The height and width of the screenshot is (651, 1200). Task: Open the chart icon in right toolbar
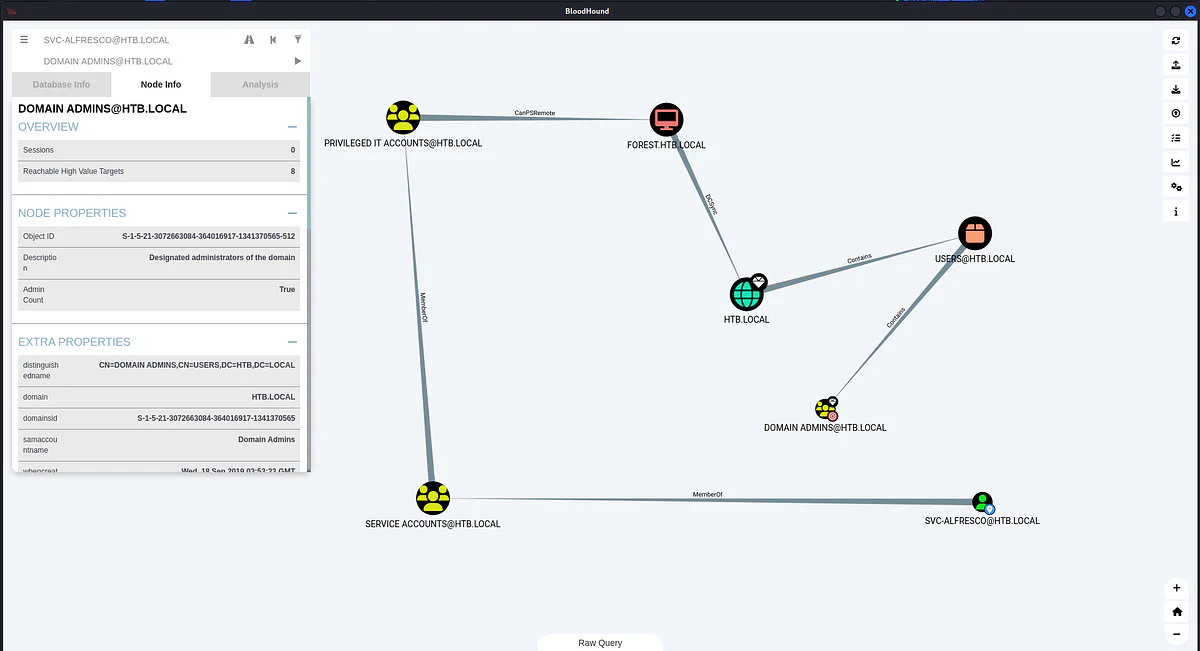[x=1176, y=163]
